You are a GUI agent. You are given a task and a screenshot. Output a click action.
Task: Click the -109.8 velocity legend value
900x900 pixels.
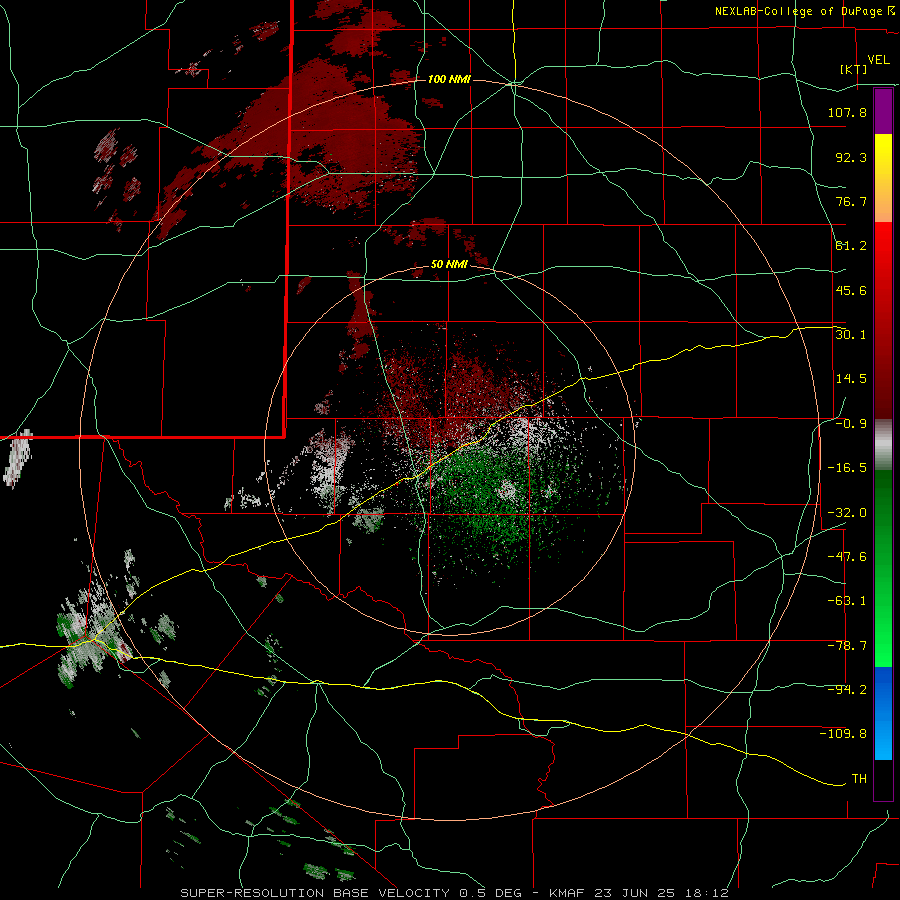point(843,734)
